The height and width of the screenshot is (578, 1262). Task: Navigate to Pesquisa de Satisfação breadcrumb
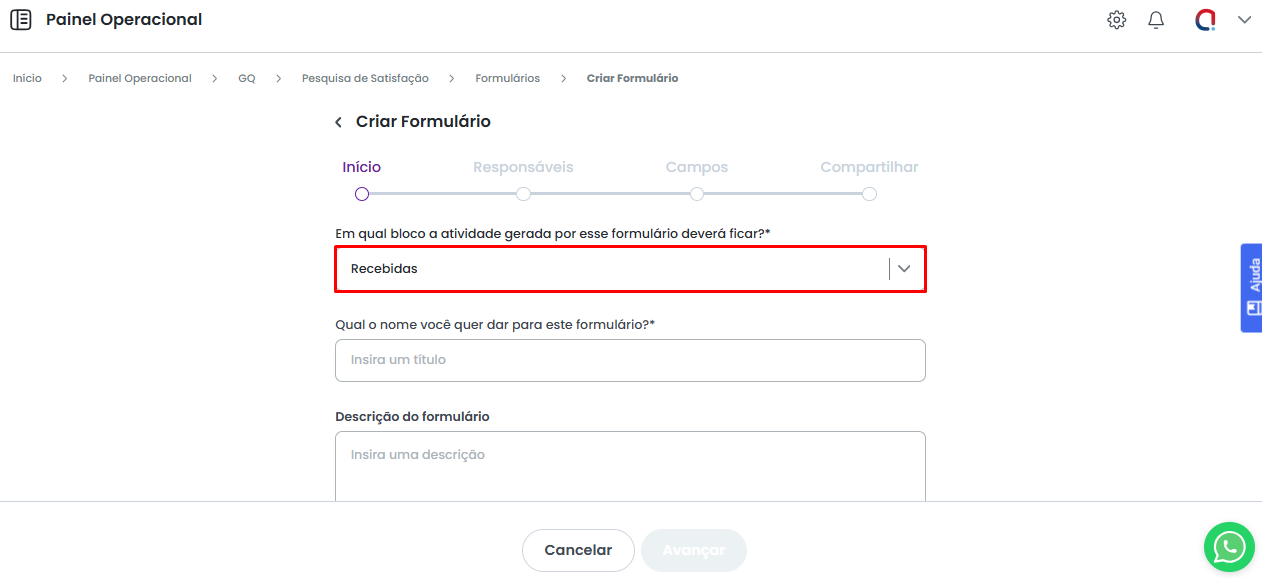pos(365,78)
